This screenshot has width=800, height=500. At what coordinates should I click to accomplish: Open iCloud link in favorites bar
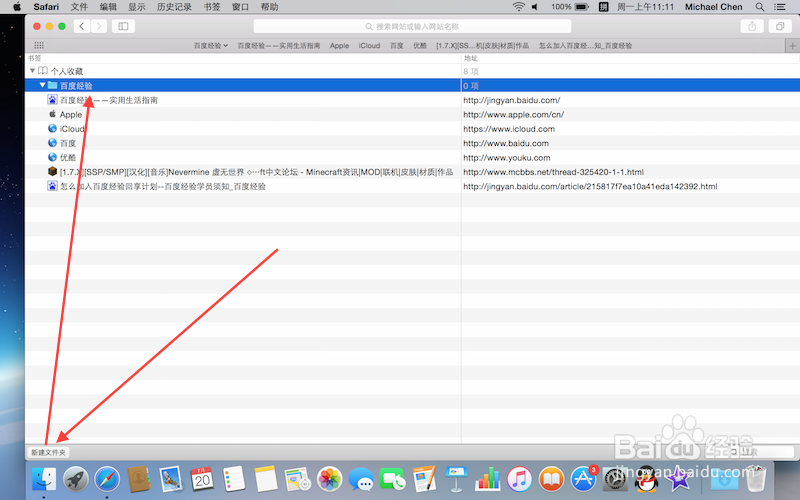coord(369,45)
